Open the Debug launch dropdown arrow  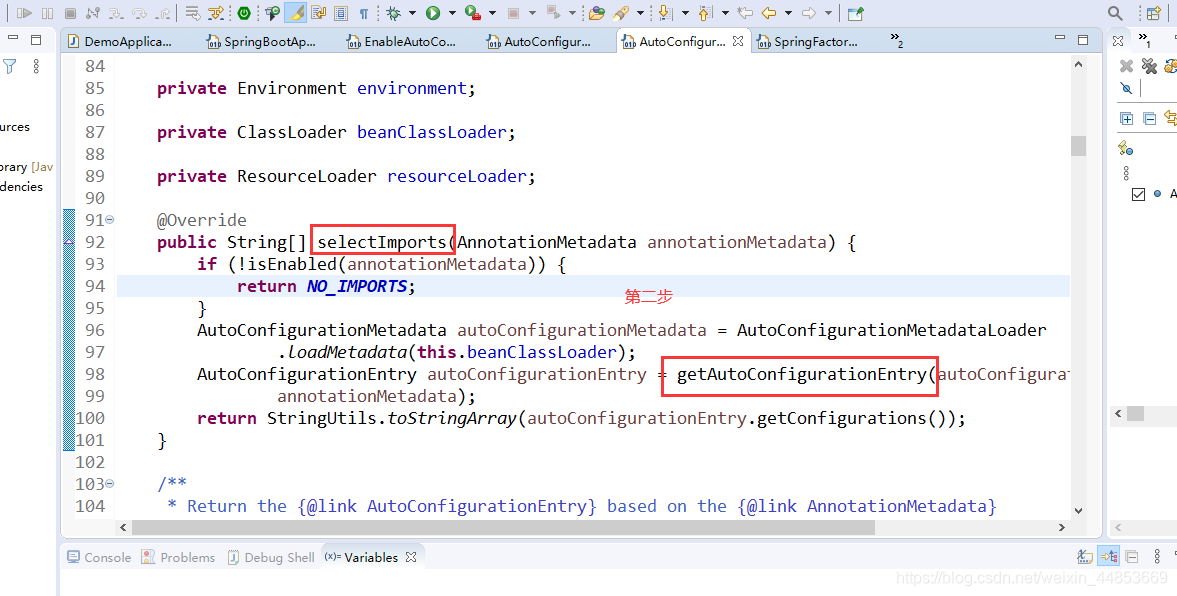411,14
